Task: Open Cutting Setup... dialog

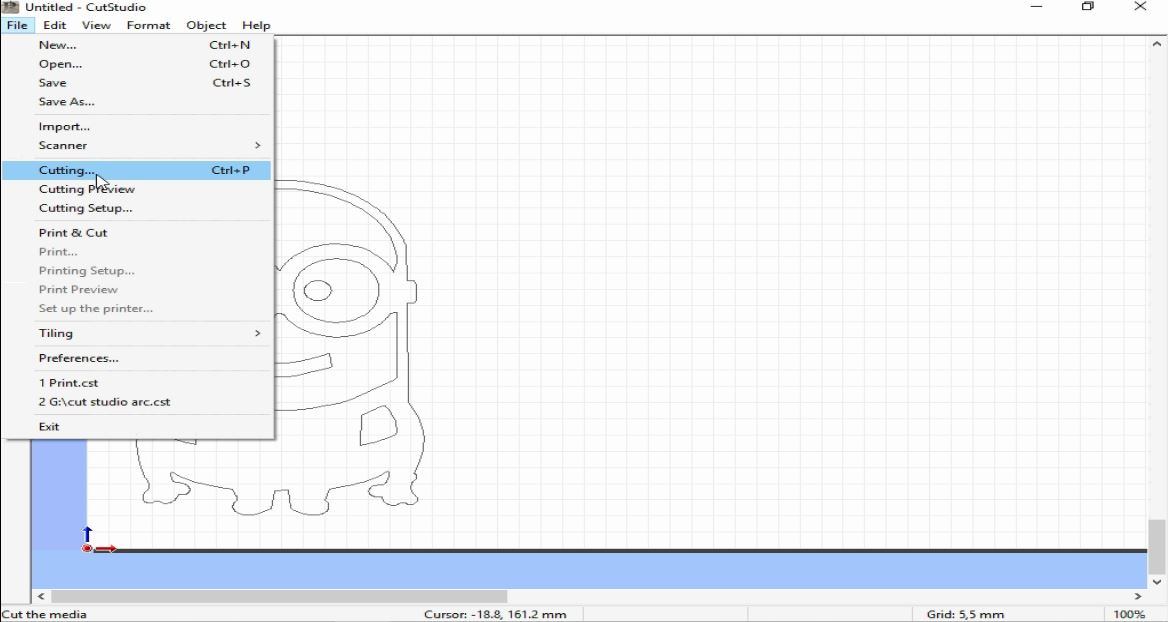Action: 136,208
